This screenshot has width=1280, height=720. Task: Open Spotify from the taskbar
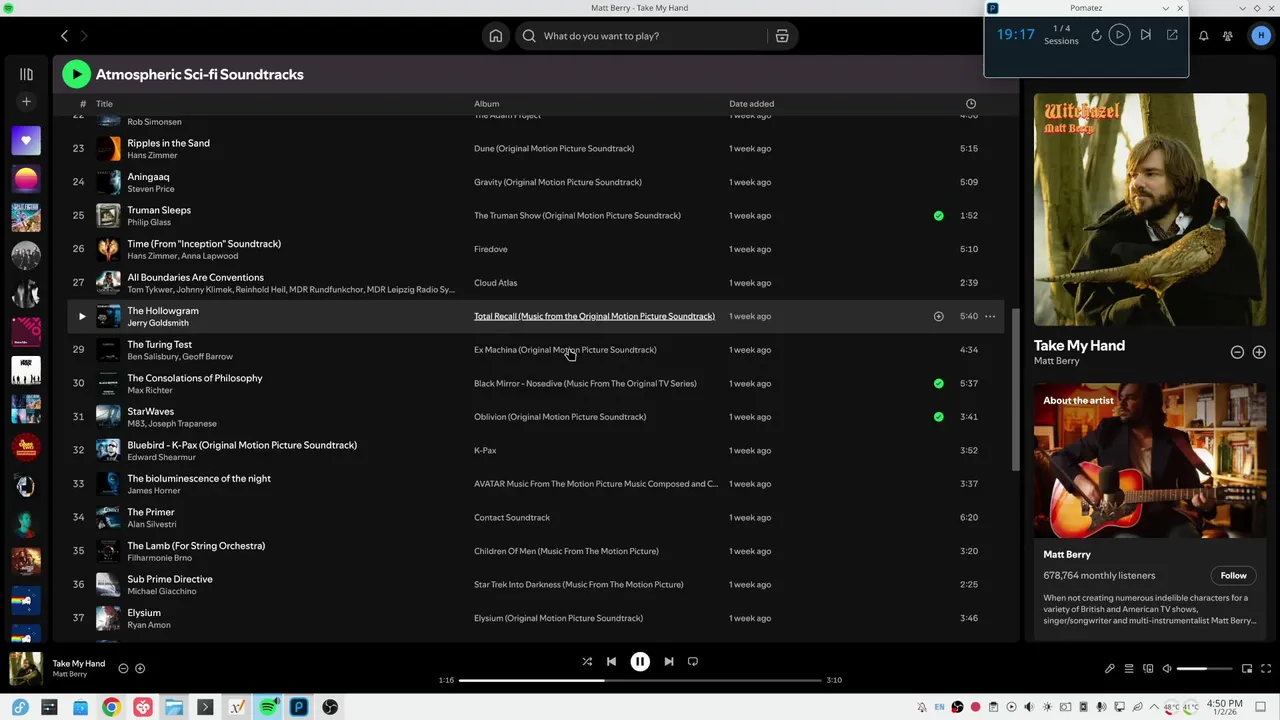pos(268,707)
